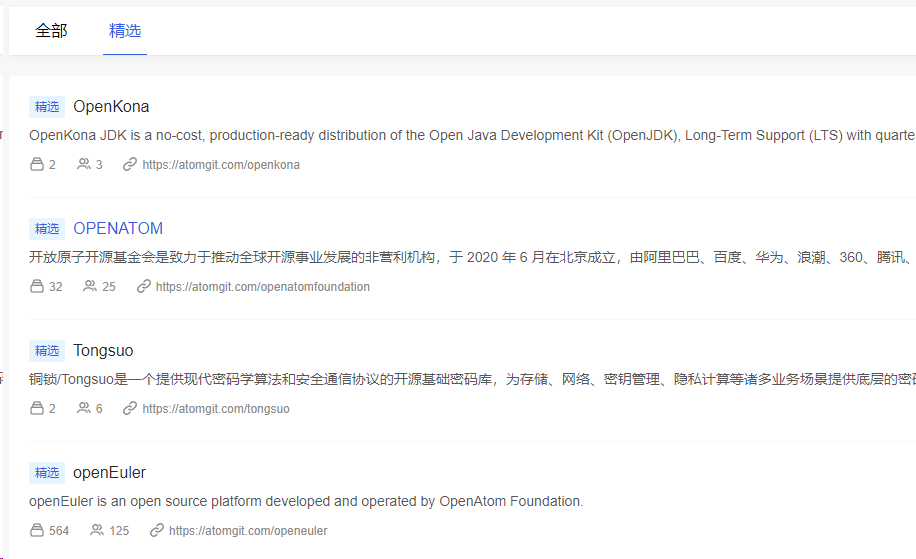This screenshot has width=916, height=559.
Task: Open the OpenKona organization title
Action: tap(111, 106)
